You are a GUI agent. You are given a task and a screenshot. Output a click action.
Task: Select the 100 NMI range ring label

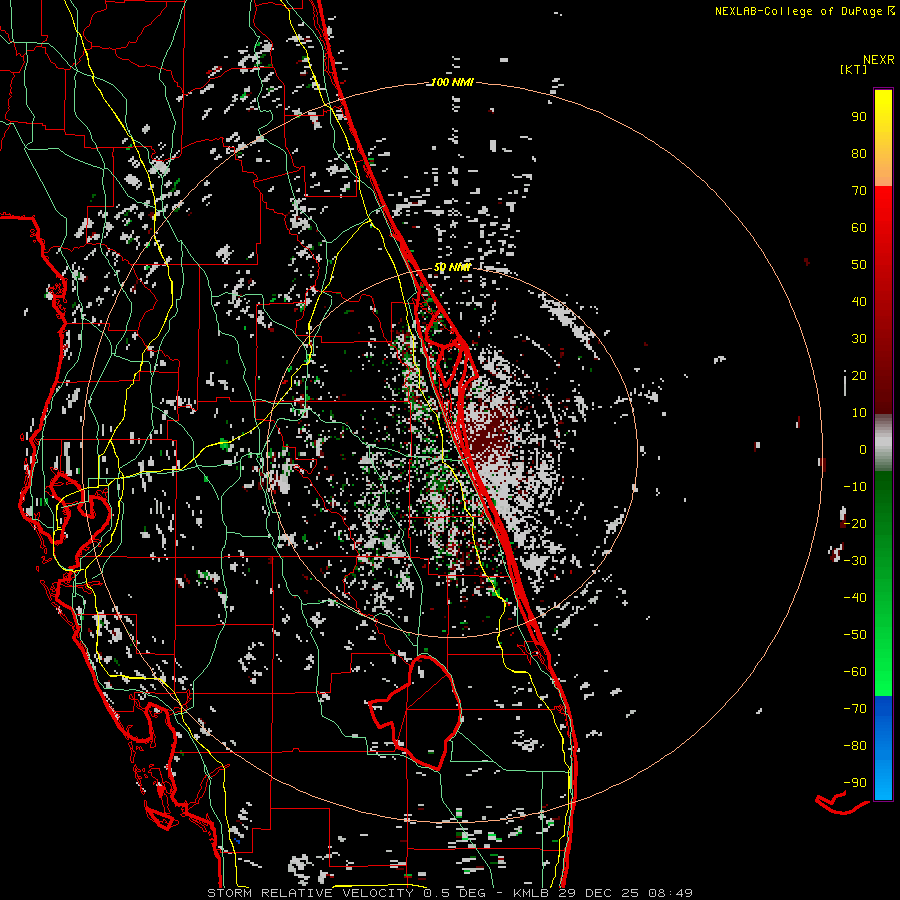coord(451,82)
